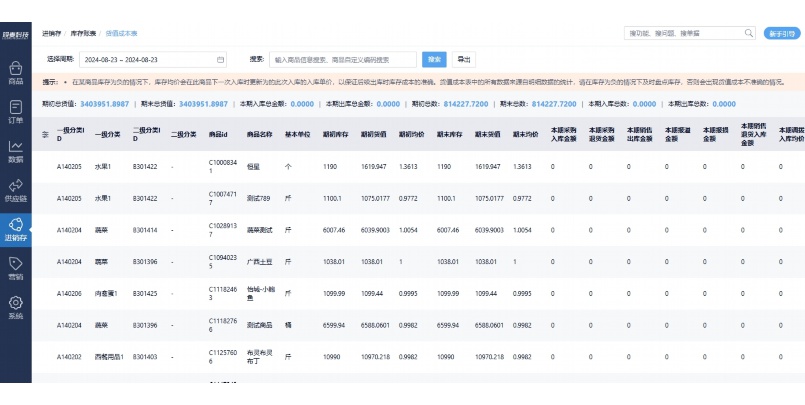
Task: Click the 一级分类 column header
Action: click(107, 134)
